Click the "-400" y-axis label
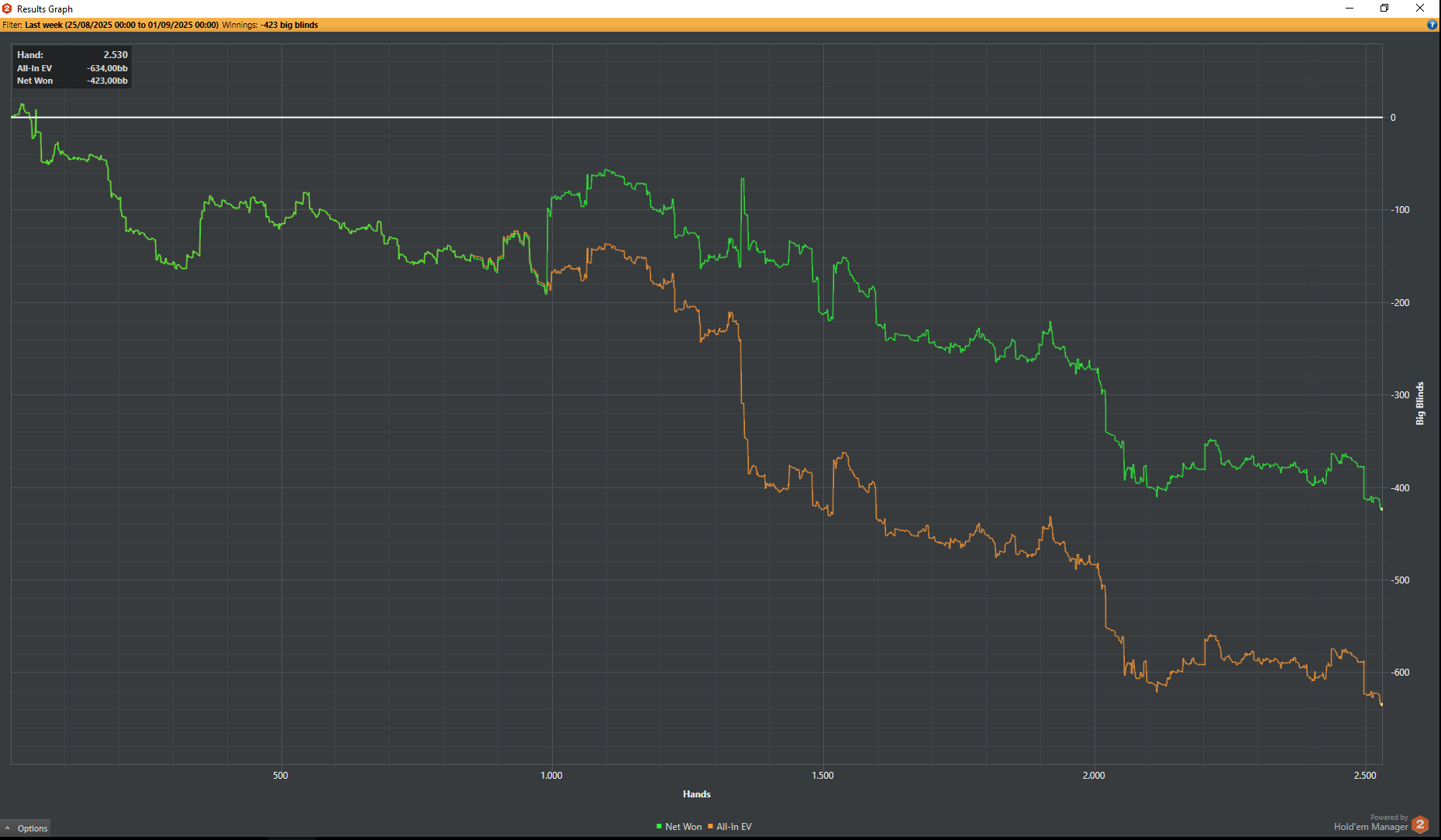This screenshot has height=840, width=1441. 1399,488
